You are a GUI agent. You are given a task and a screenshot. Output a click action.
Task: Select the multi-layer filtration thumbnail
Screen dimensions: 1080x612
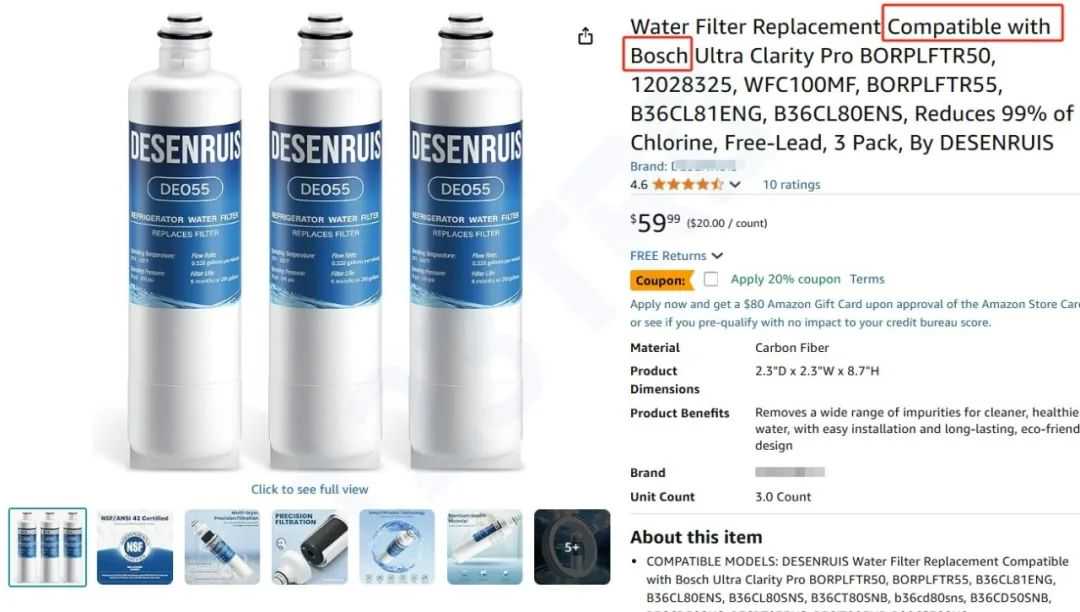point(222,547)
